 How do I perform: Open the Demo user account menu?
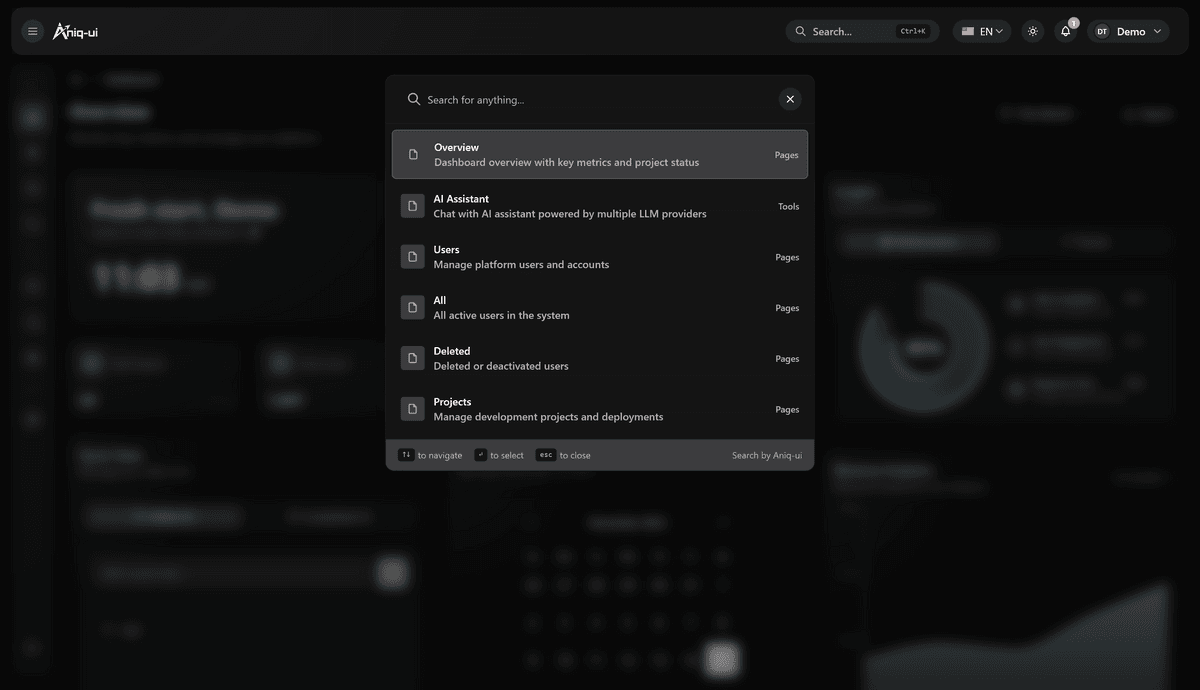[x=1128, y=32]
